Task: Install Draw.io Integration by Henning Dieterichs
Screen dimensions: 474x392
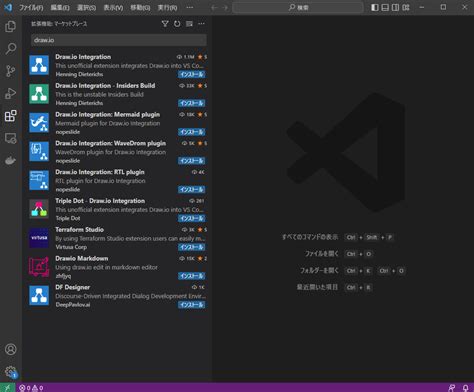Action: click(x=191, y=74)
